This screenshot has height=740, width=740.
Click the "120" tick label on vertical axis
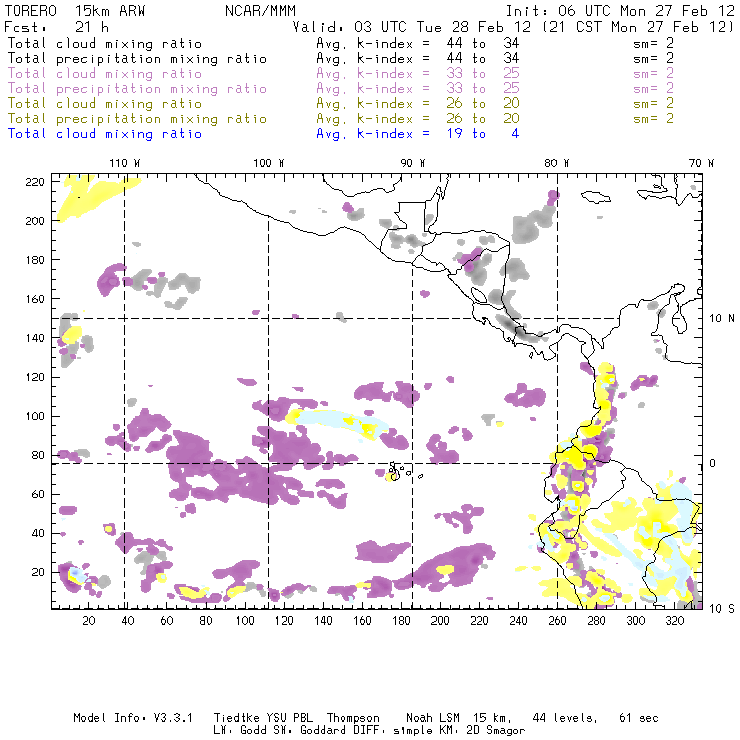pyautogui.click(x=35, y=377)
